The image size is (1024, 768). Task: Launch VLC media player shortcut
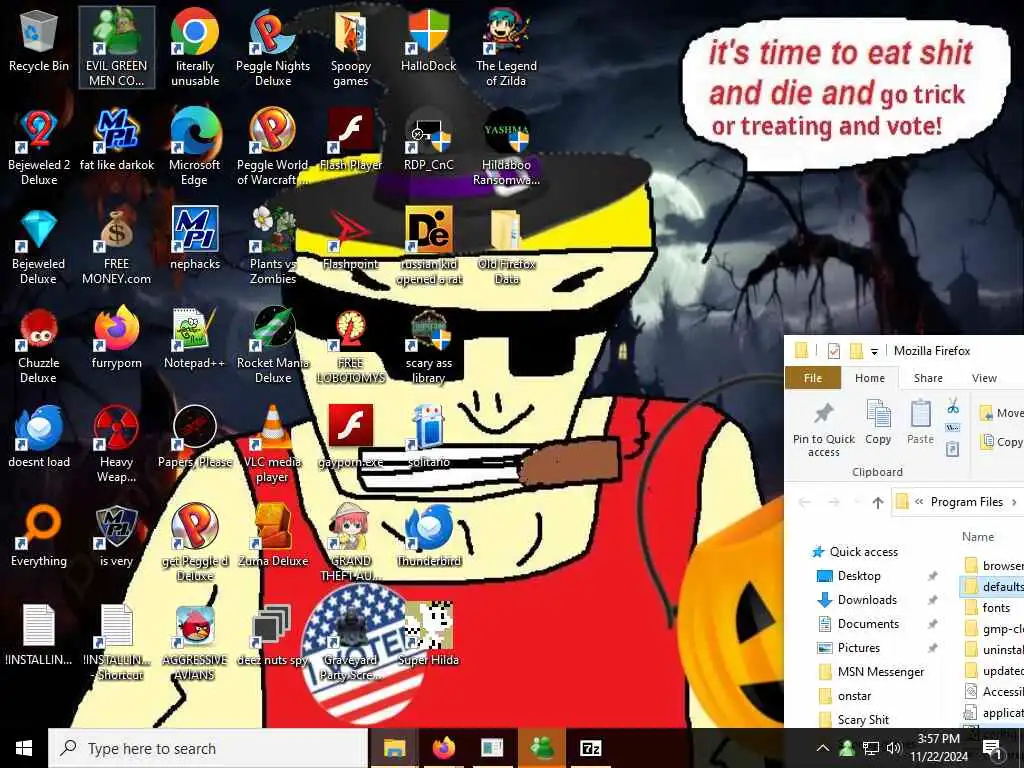273,445
